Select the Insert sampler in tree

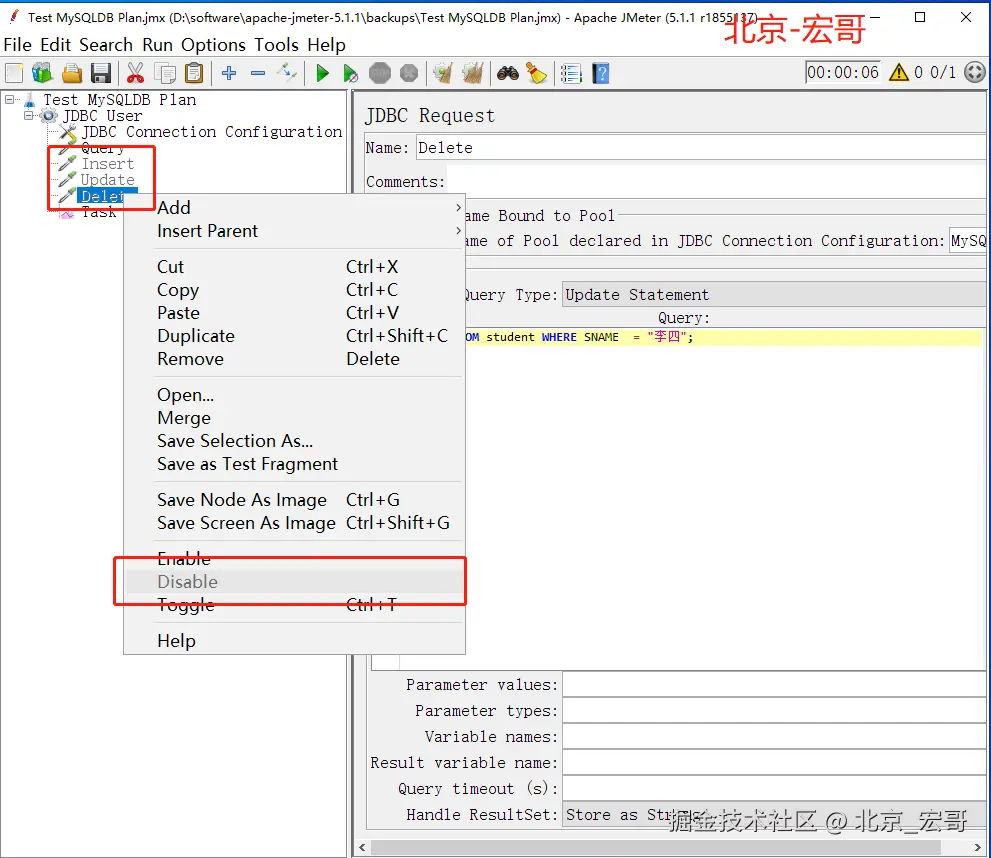107,164
